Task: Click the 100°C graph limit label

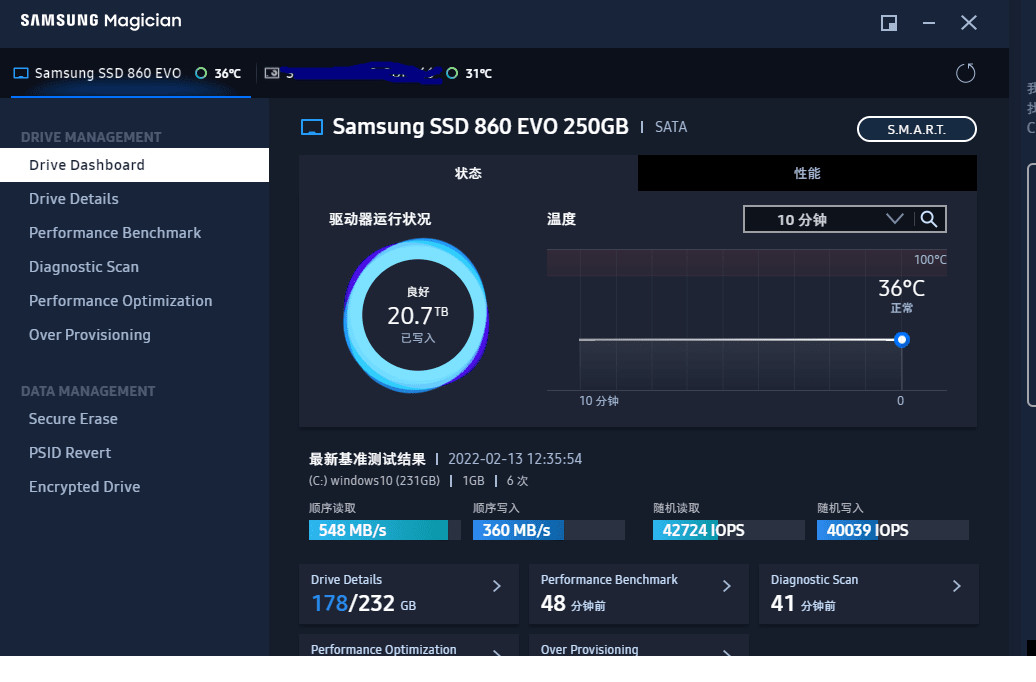Action: coord(930,260)
